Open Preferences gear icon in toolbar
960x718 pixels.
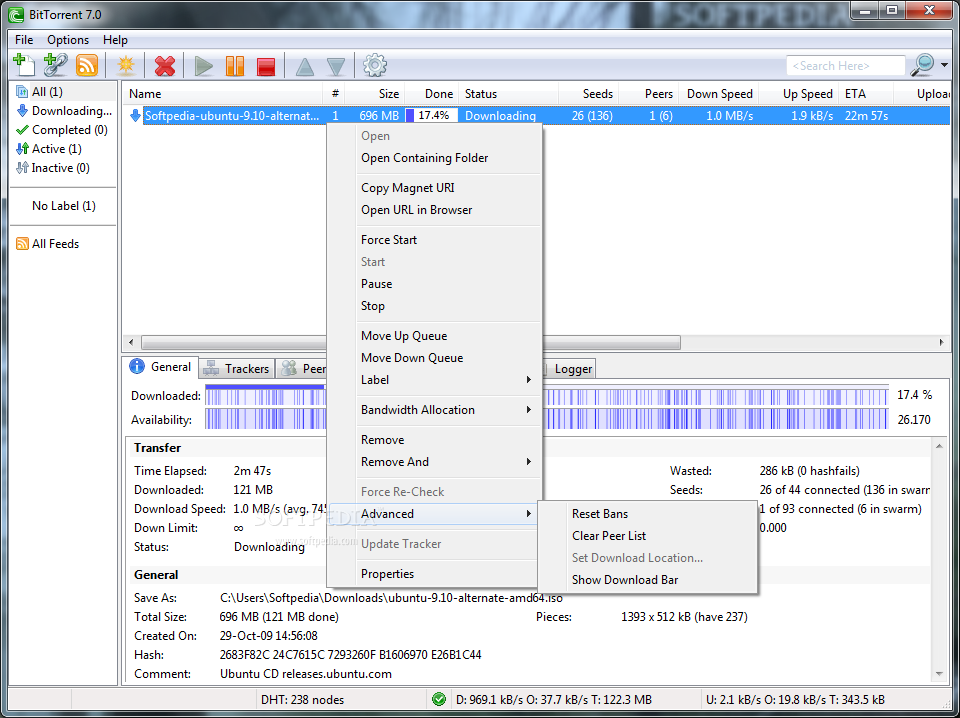(375, 66)
